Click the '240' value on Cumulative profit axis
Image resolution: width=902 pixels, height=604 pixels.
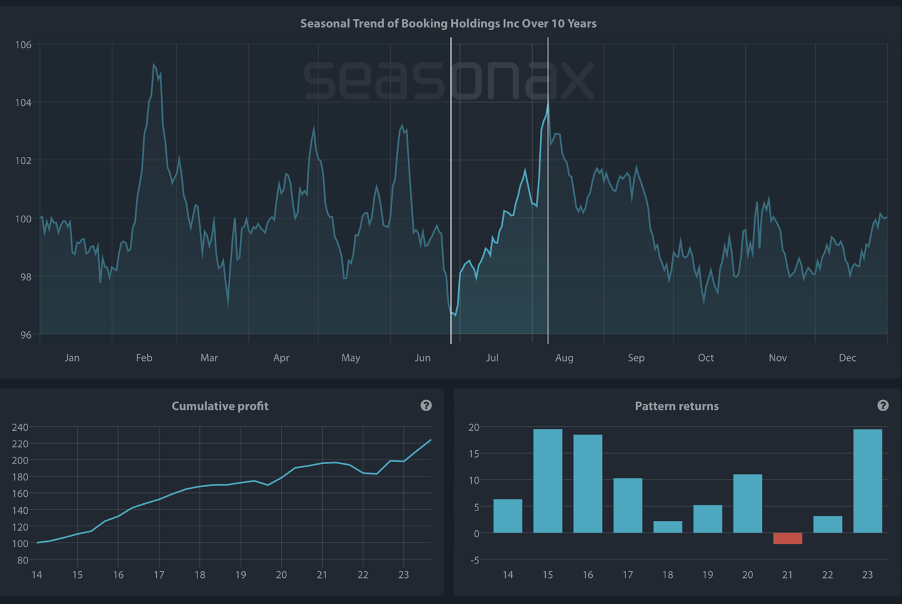pos(20,427)
